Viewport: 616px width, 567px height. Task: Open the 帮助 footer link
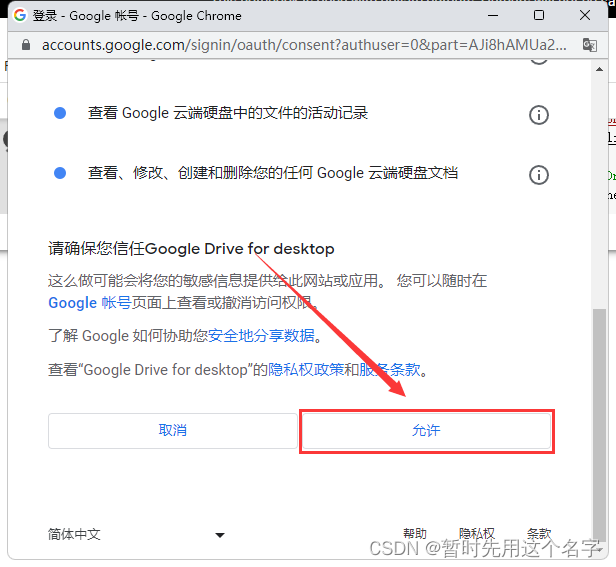(x=415, y=534)
